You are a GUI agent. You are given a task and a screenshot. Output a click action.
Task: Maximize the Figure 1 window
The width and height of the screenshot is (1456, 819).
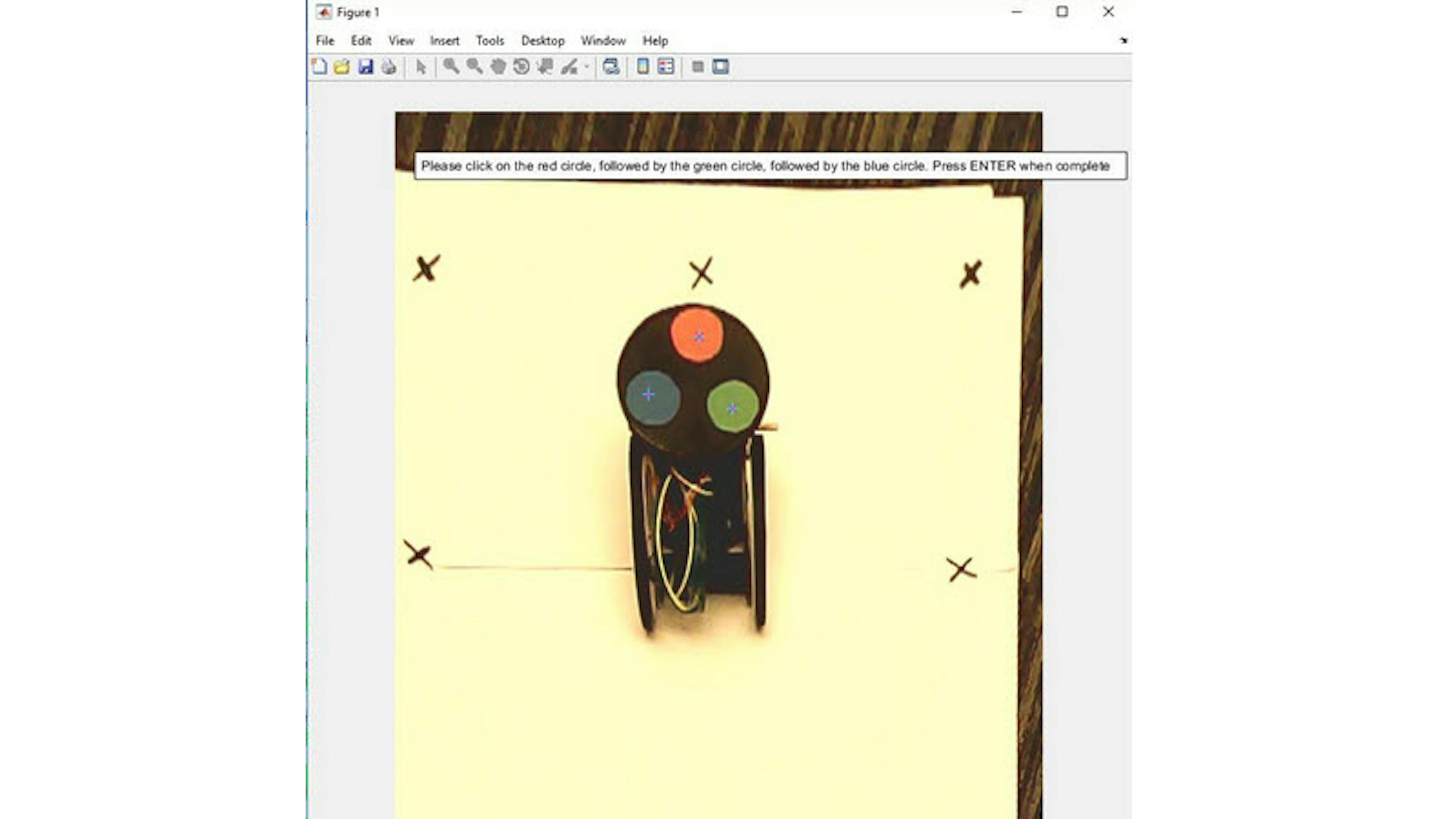pos(1062,12)
